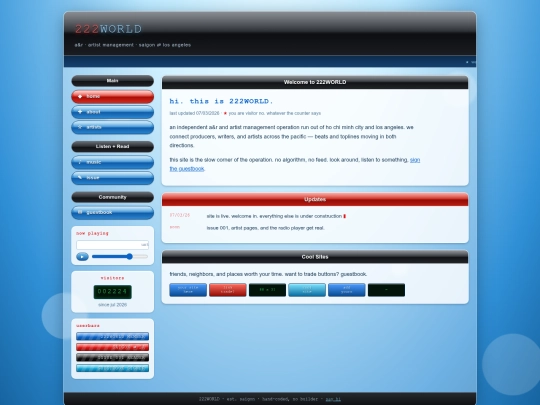Click the blue 'your site here' button
This screenshot has height=405, width=540.
pyautogui.click(x=188, y=290)
